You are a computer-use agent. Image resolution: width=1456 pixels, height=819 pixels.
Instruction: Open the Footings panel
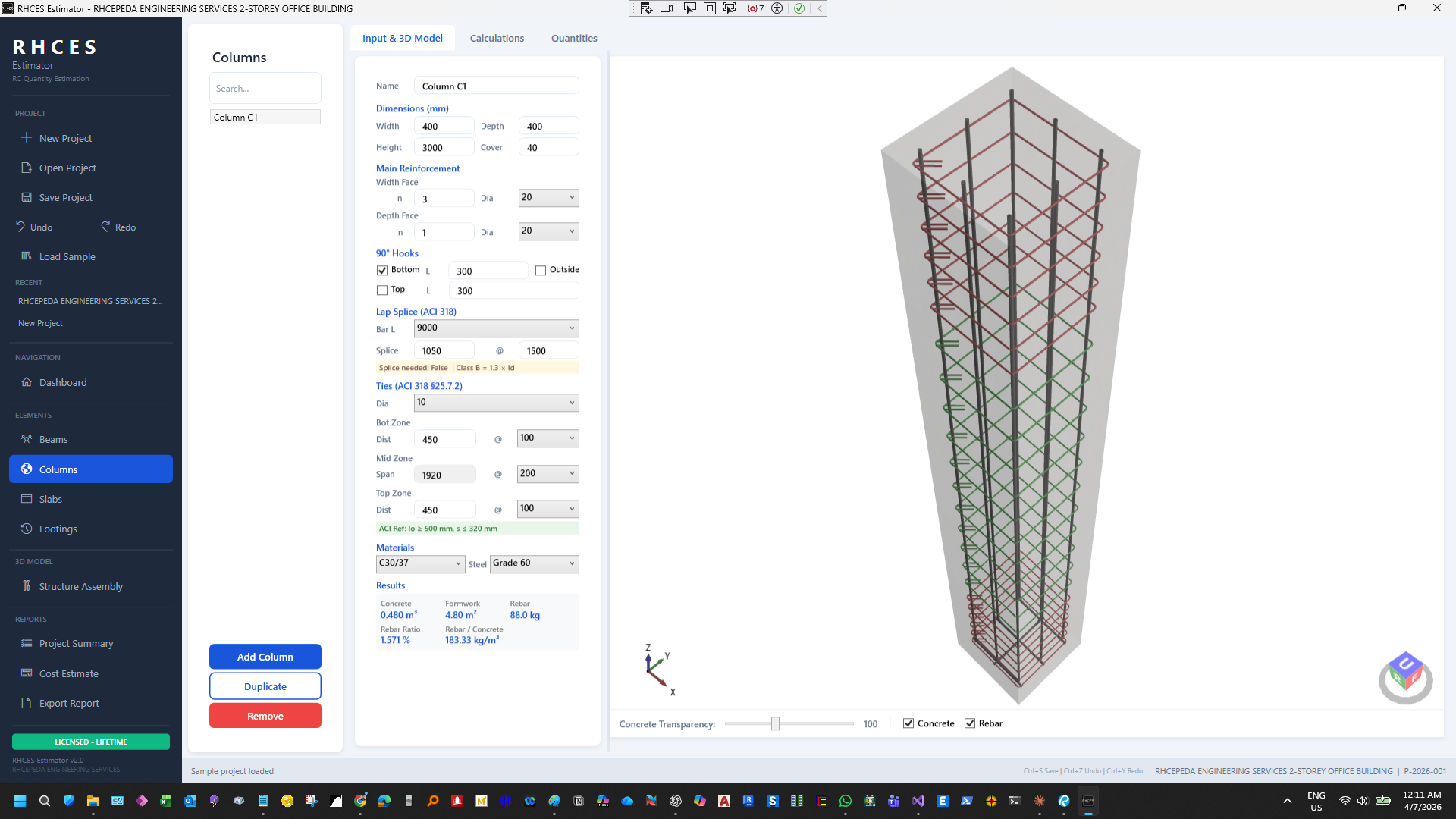[x=58, y=529]
